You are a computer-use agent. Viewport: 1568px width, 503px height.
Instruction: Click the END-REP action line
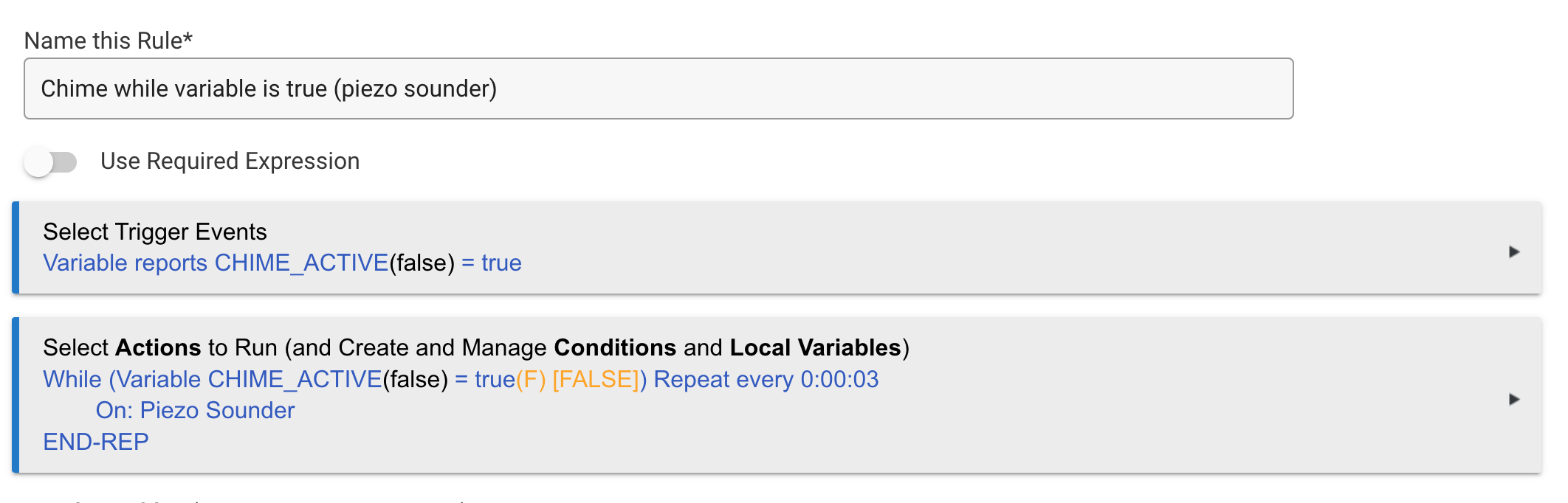point(95,441)
